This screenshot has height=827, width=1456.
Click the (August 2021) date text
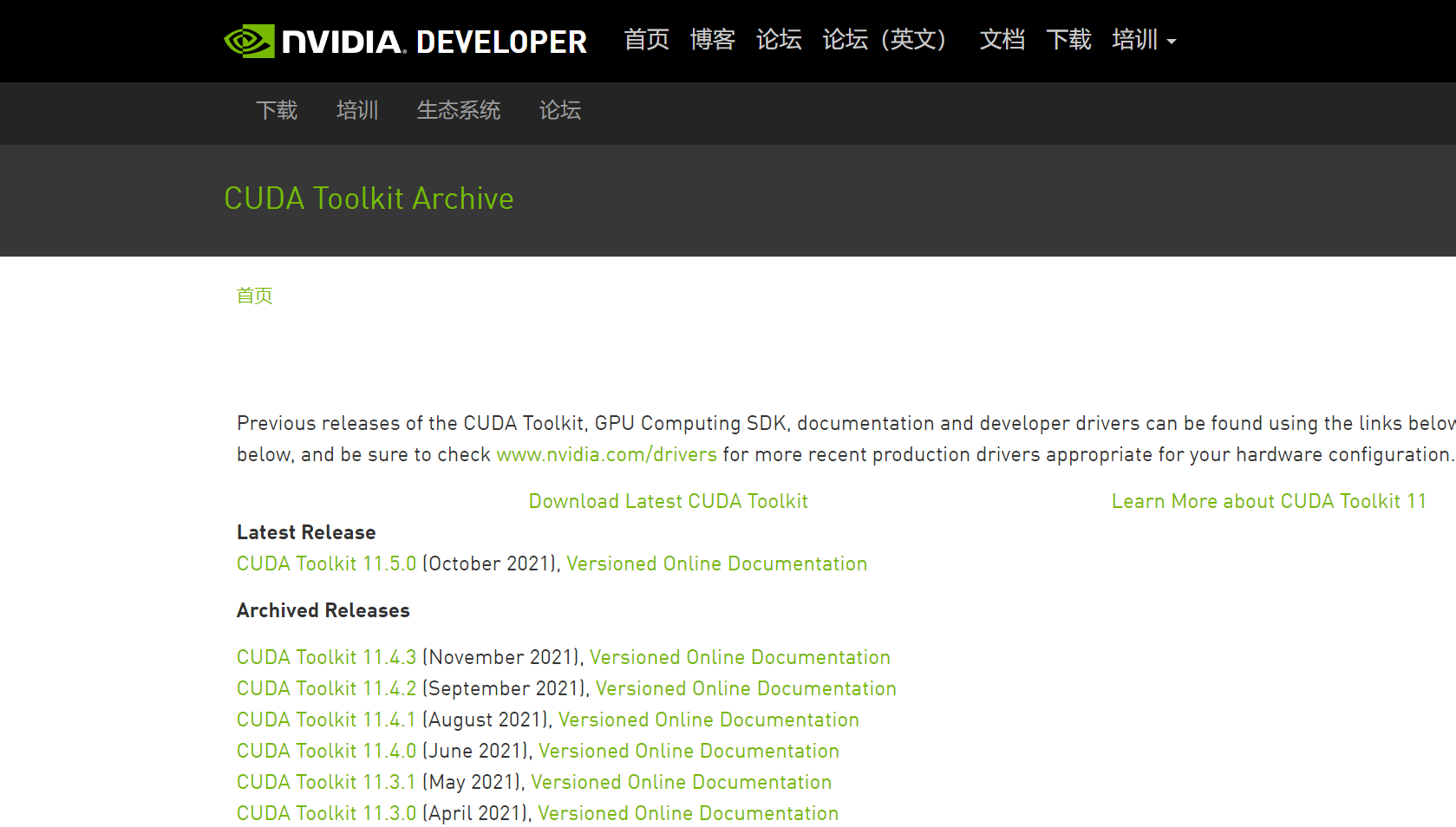click(486, 720)
